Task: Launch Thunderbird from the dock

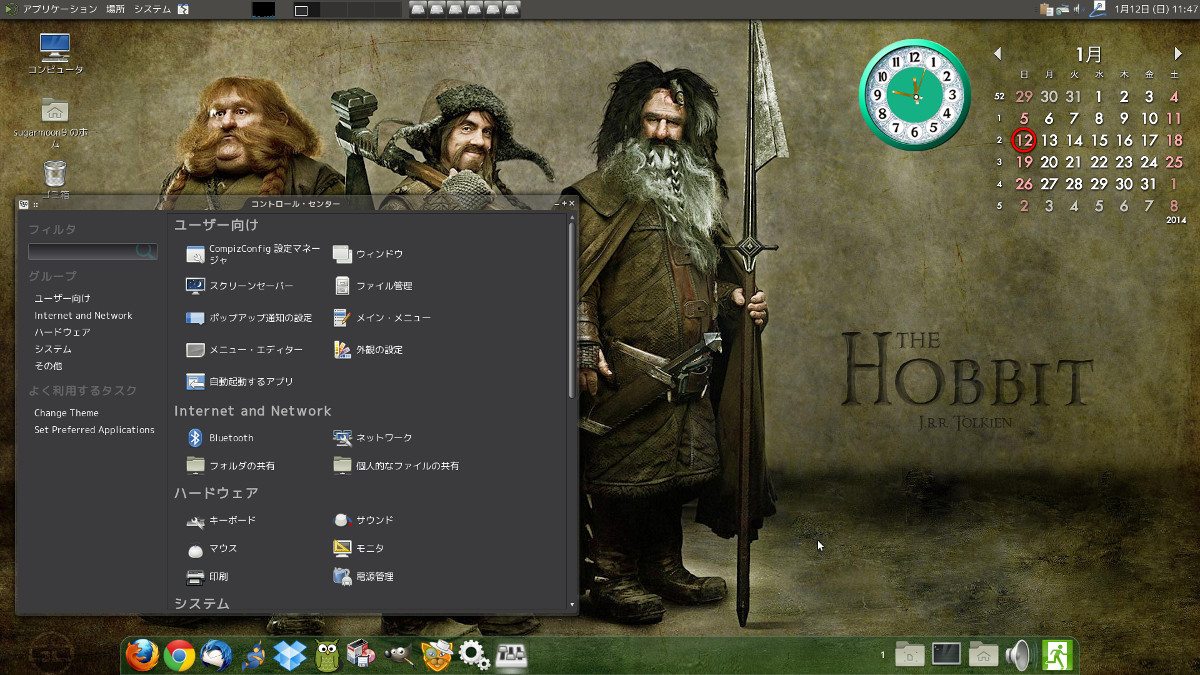Action: click(x=216, y=655)
